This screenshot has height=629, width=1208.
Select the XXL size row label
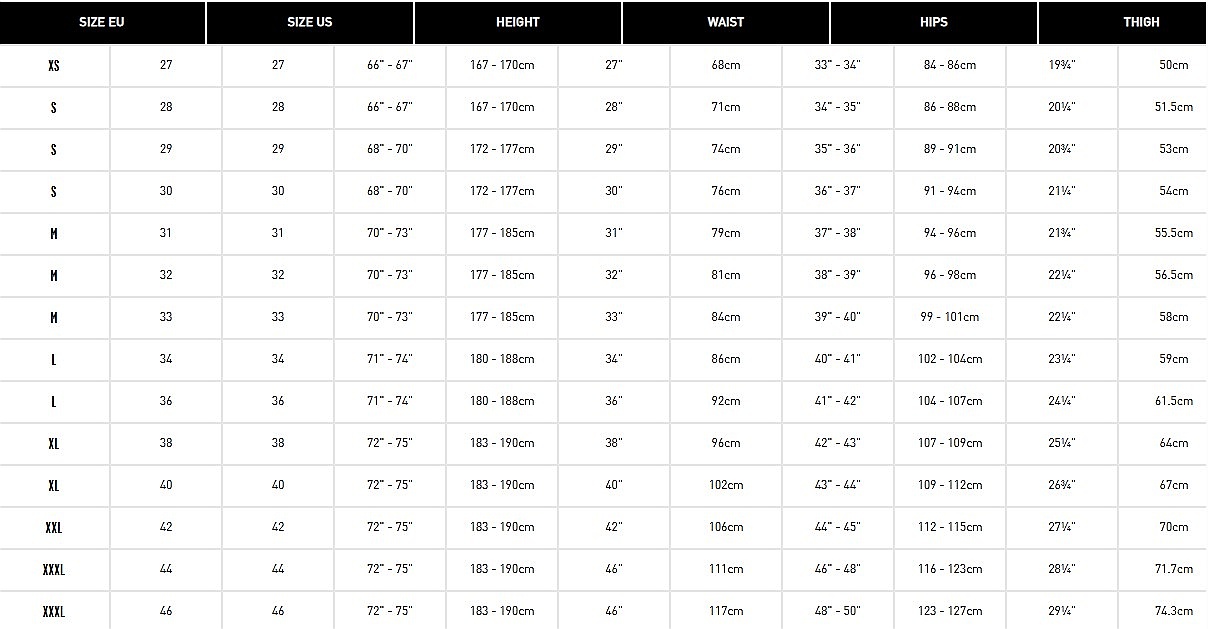(54, 527)
